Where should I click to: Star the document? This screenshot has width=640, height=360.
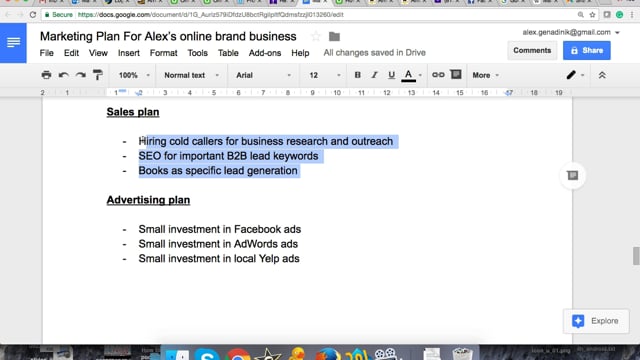pos(316,37)
